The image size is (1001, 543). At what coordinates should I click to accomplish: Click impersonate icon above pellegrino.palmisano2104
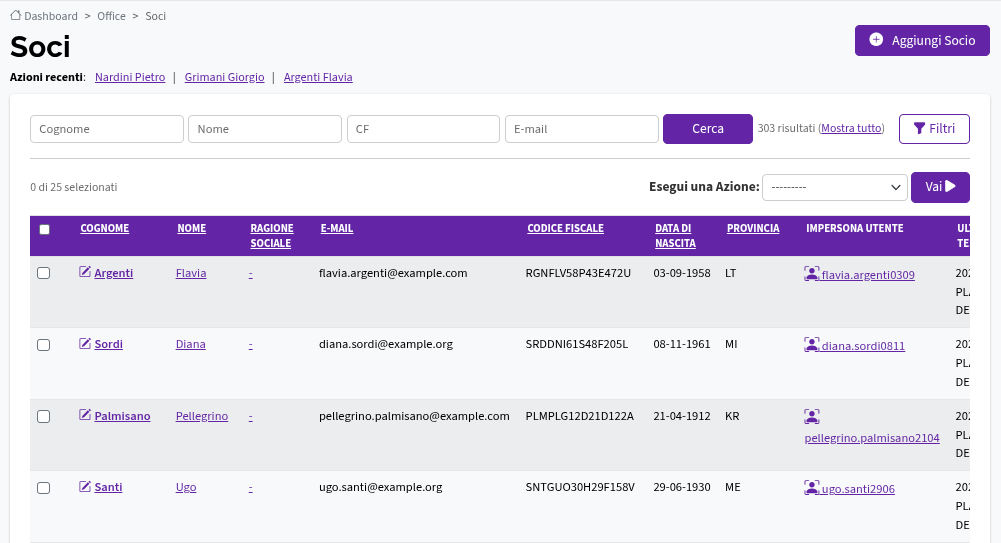[x=811, y=417]
